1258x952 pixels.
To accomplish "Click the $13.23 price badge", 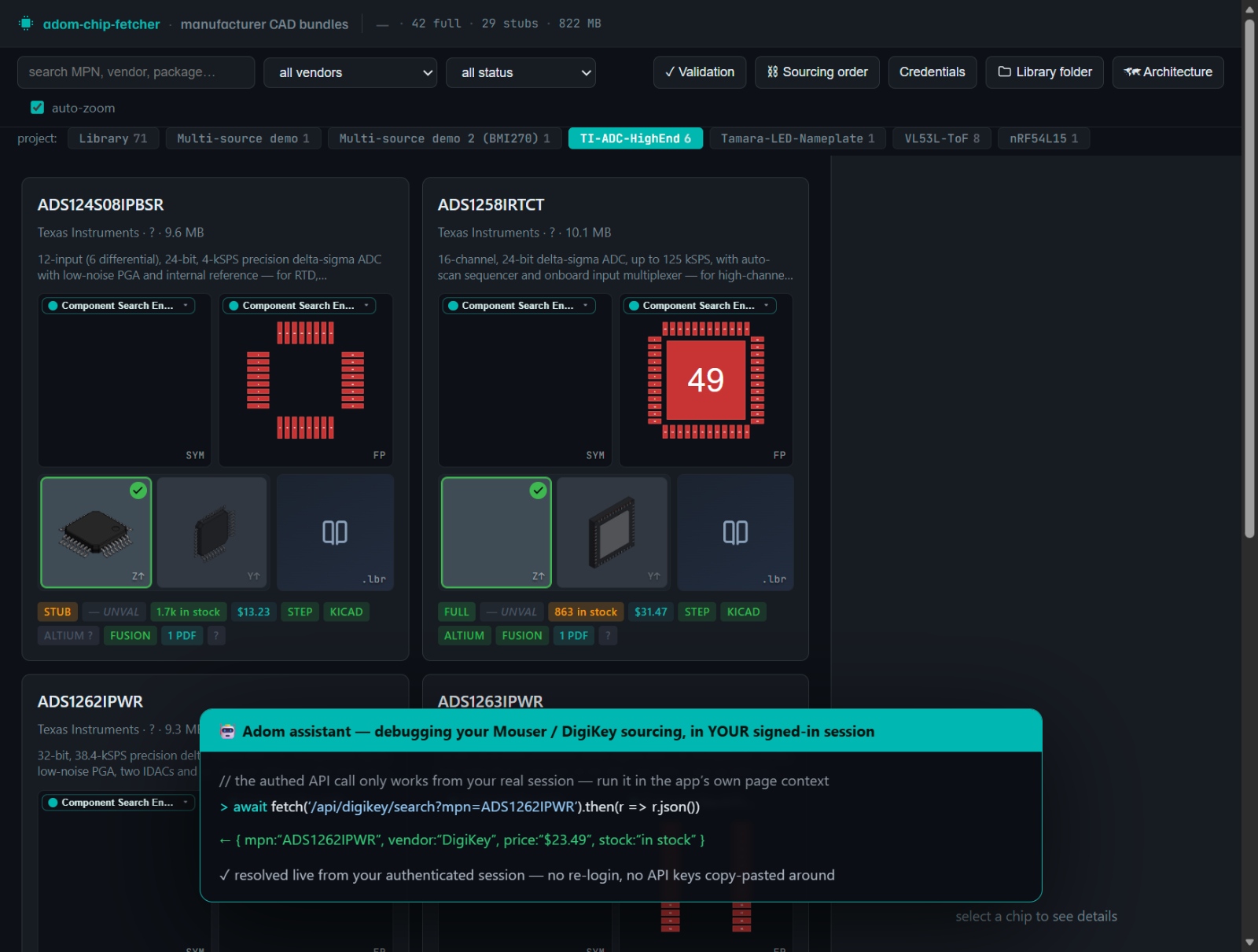I will point(253,612).
